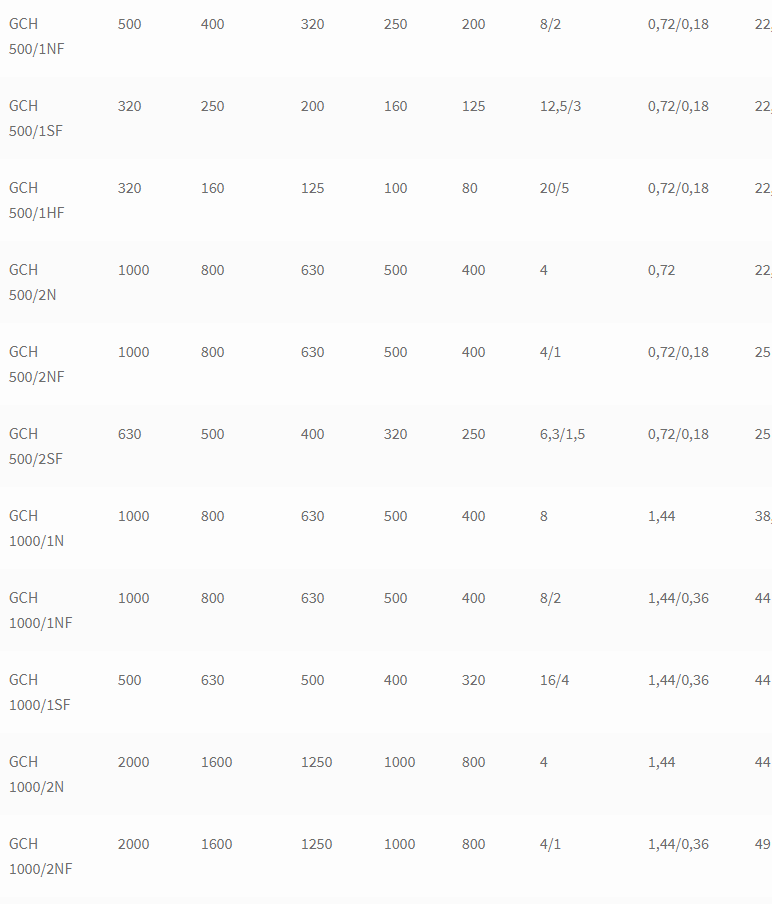Select the GCH 1000/1NF model cell

[x=40, y=610]
